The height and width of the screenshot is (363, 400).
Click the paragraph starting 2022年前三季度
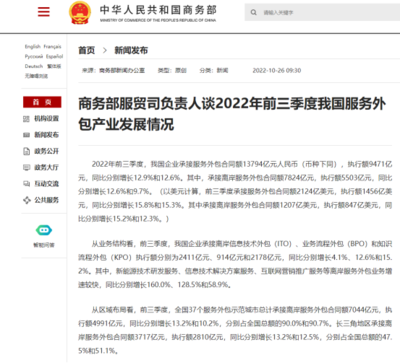click(x=235, y=191)
